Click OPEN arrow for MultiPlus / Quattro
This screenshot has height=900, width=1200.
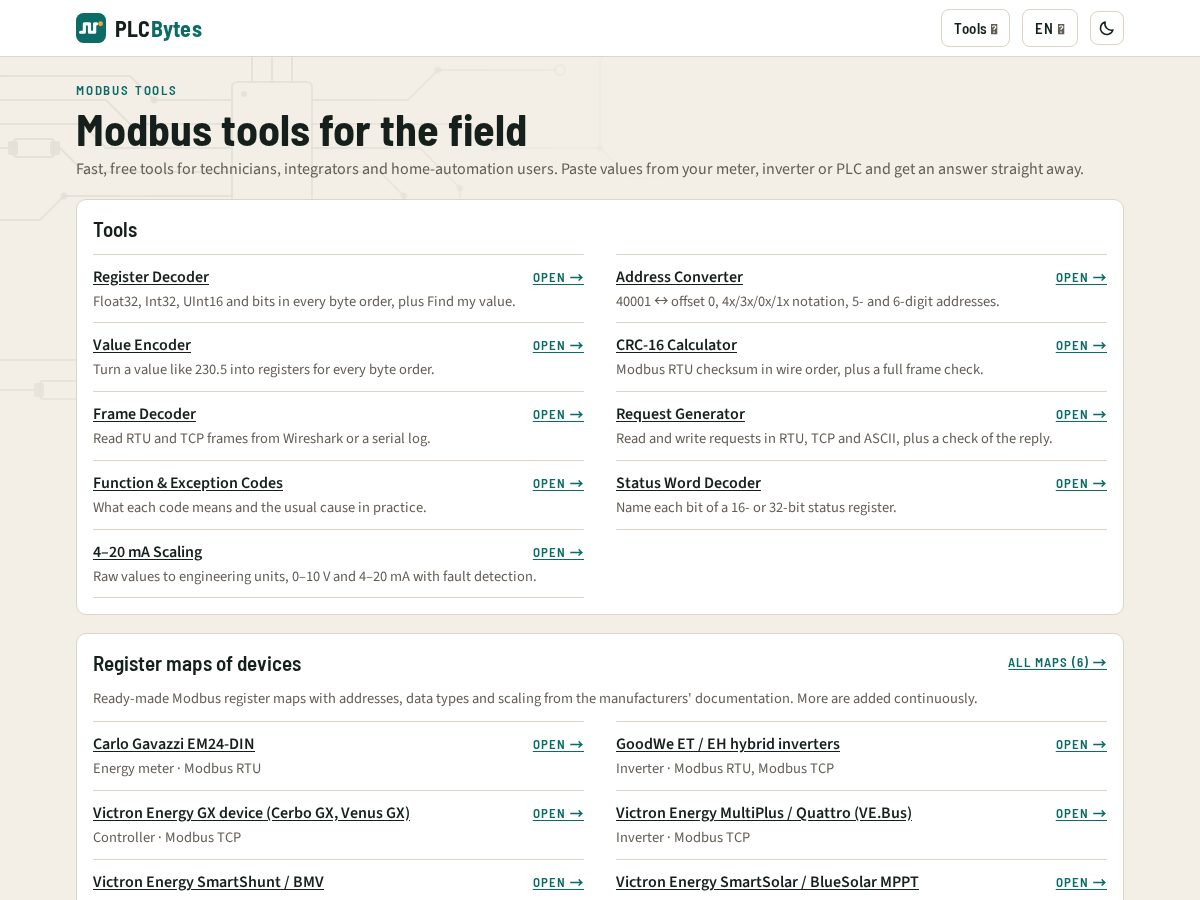pyautogui.click(x=1081, y=814)
